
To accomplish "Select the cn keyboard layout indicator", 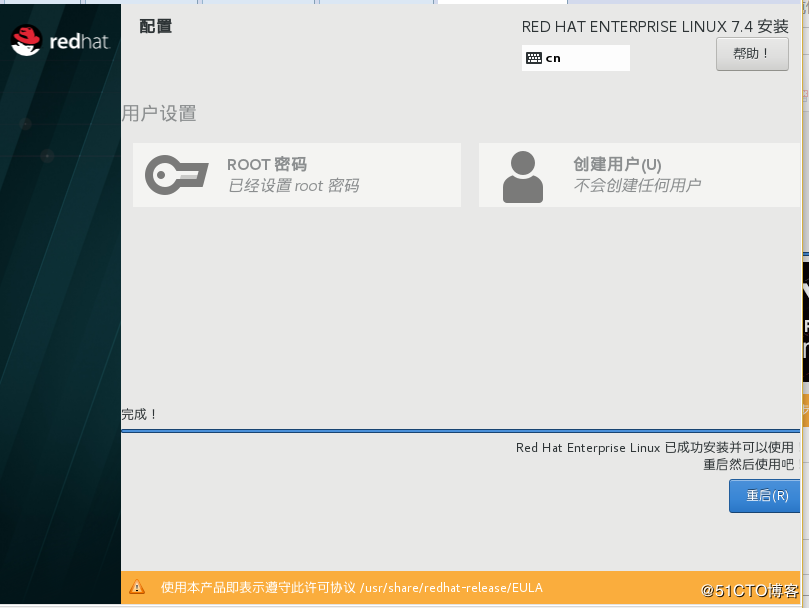I will coord(575,58).
